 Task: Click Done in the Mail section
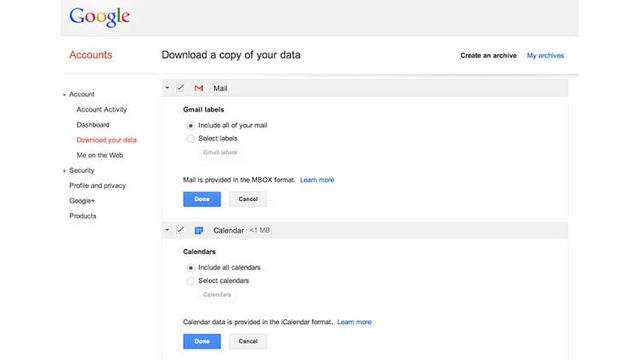click(202, 199)
